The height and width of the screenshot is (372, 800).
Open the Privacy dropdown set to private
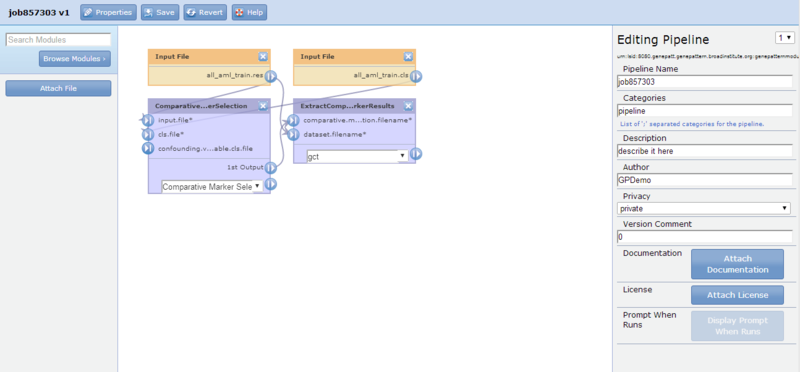[x=704, y=209]
